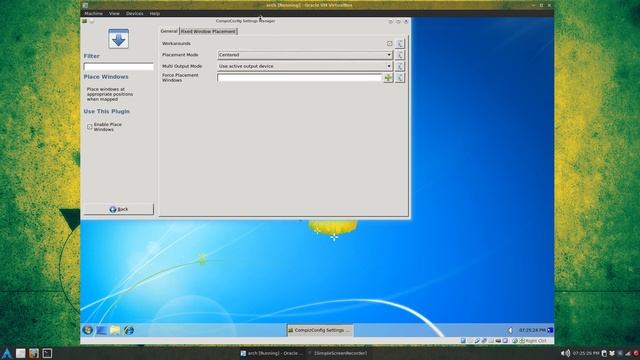Click the Place Windows plugin arrow icon
Viewport: 640px width, 360px height.
pyautogui.click(x=118, y=39)
